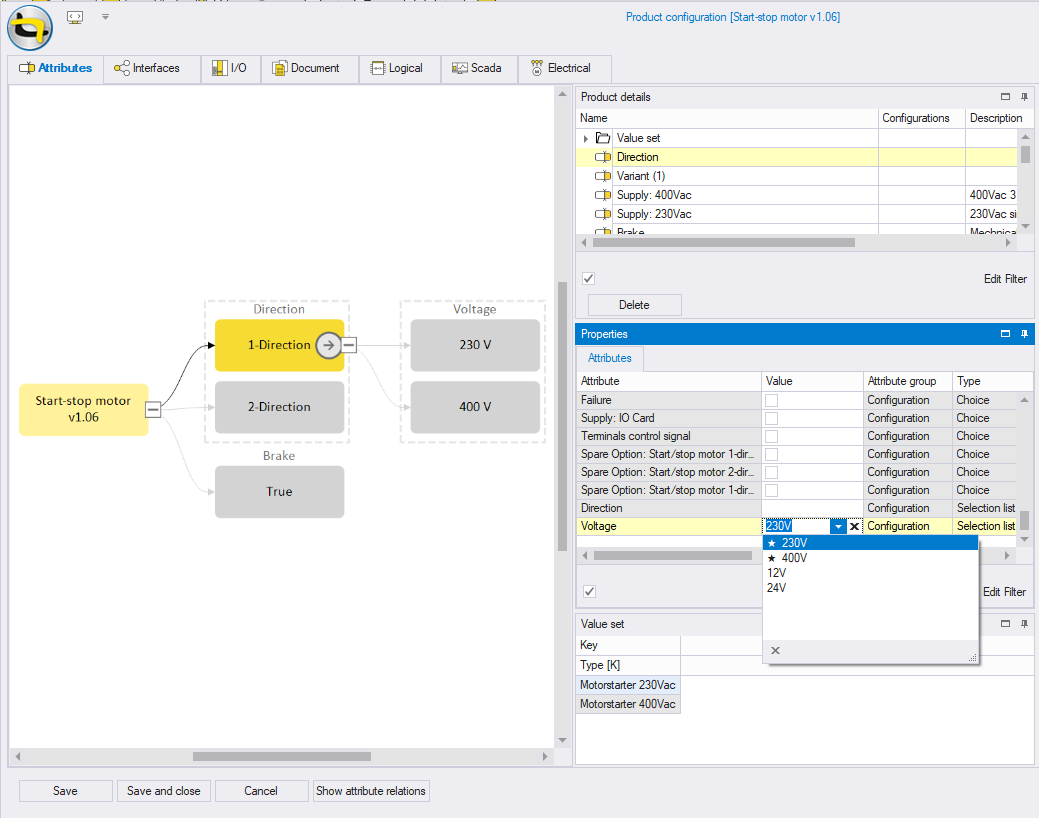Click the Supply: 230Vac row icon
The image size is (1039, 818).
tap(603, 214)
